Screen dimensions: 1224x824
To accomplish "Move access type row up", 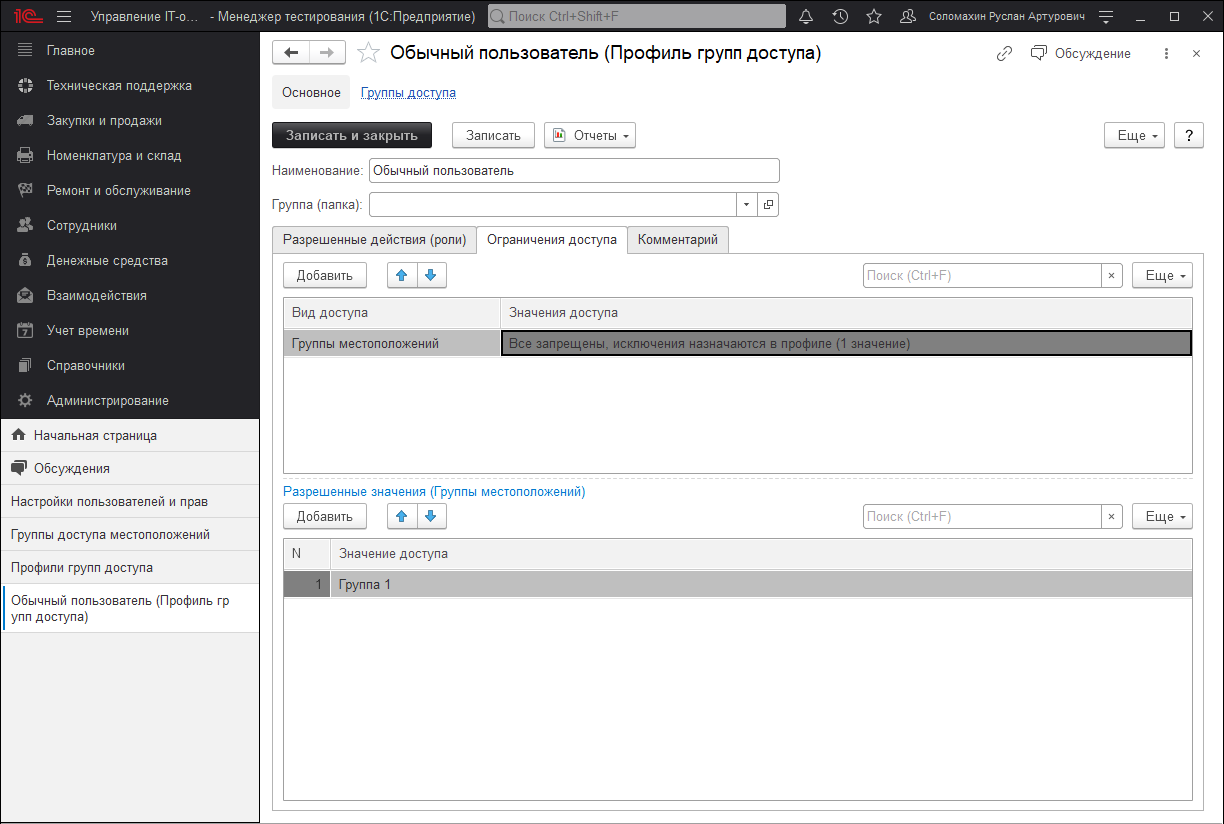I will (x=402, y=275).
